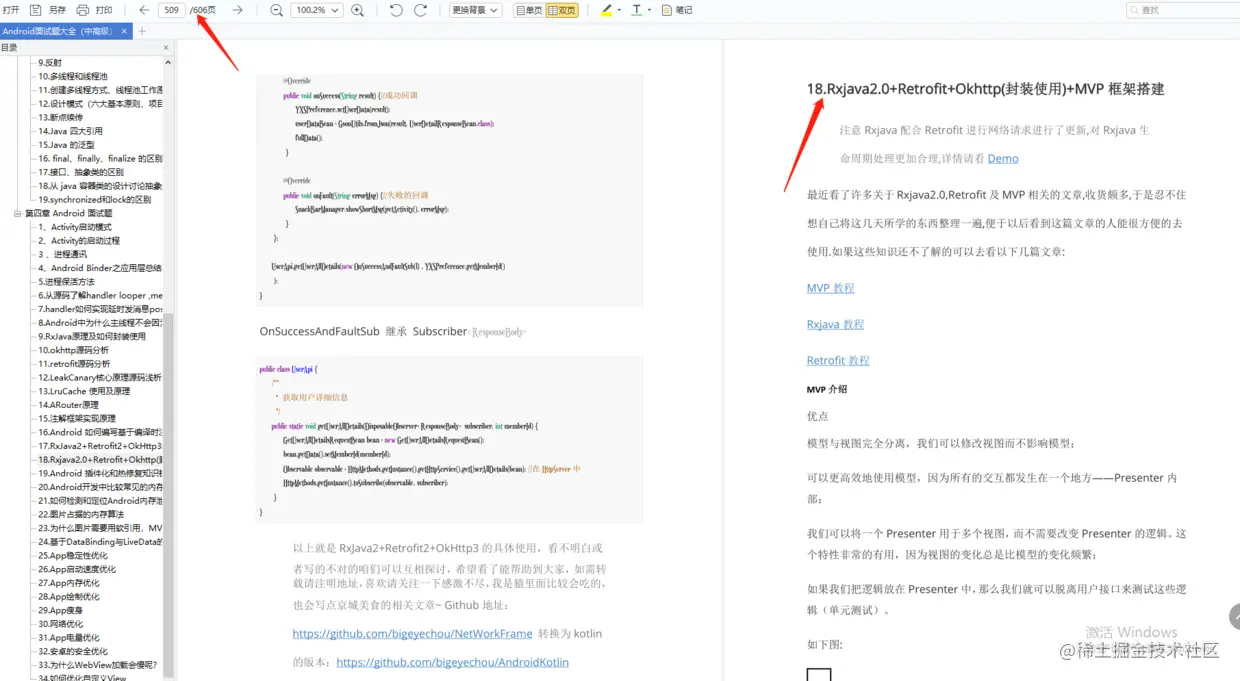Viewport: 1240px width, 681px height.
Task: Click the 打开 (open file) button
Action: (11, 10)
